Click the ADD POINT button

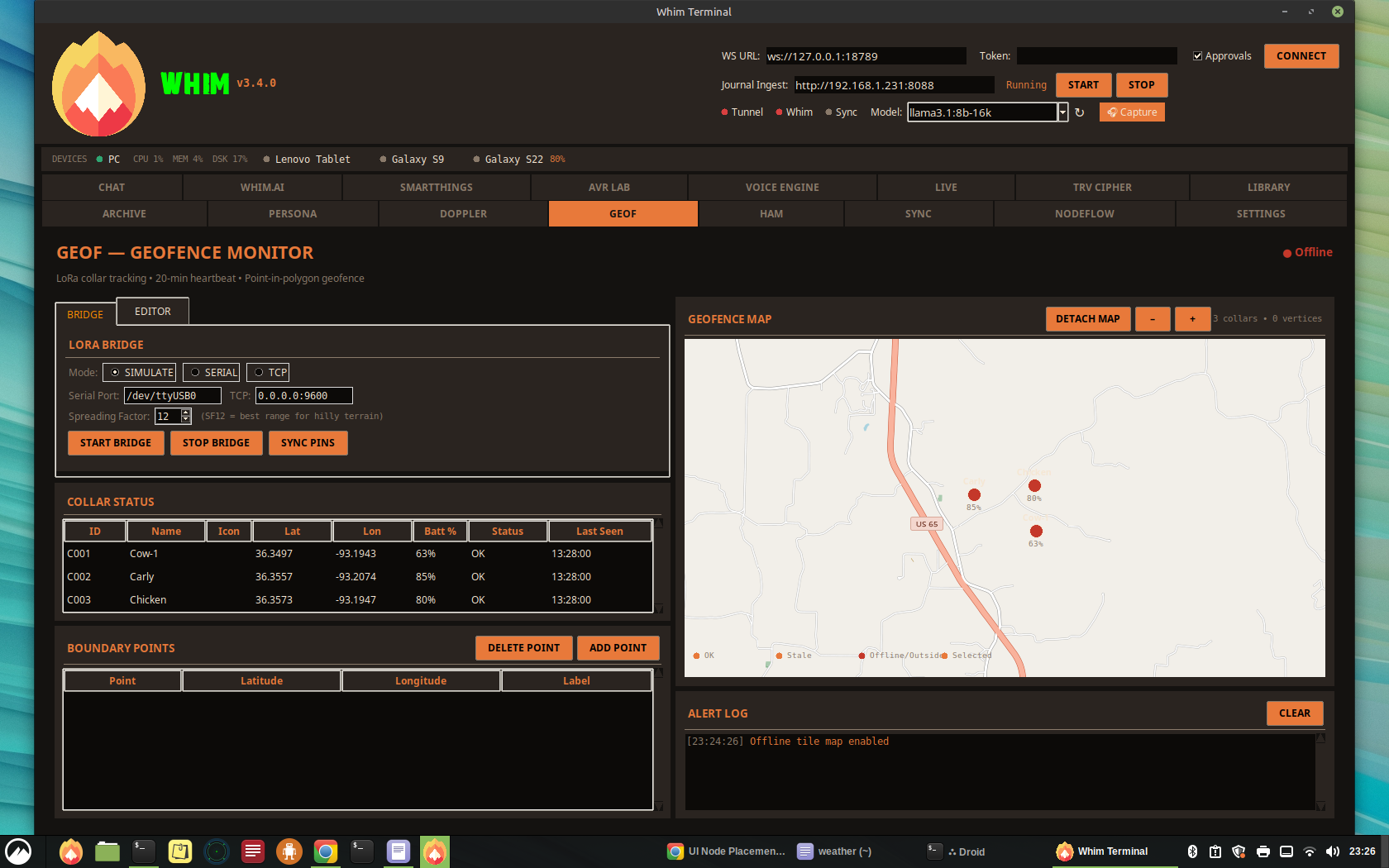(x=618, y=648)
